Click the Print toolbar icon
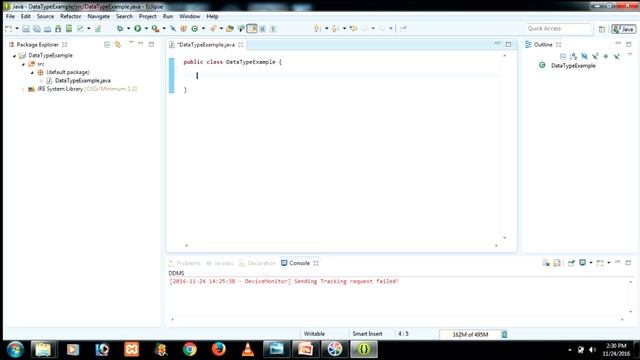Viewport: 640px width, 360px height. 47,29
